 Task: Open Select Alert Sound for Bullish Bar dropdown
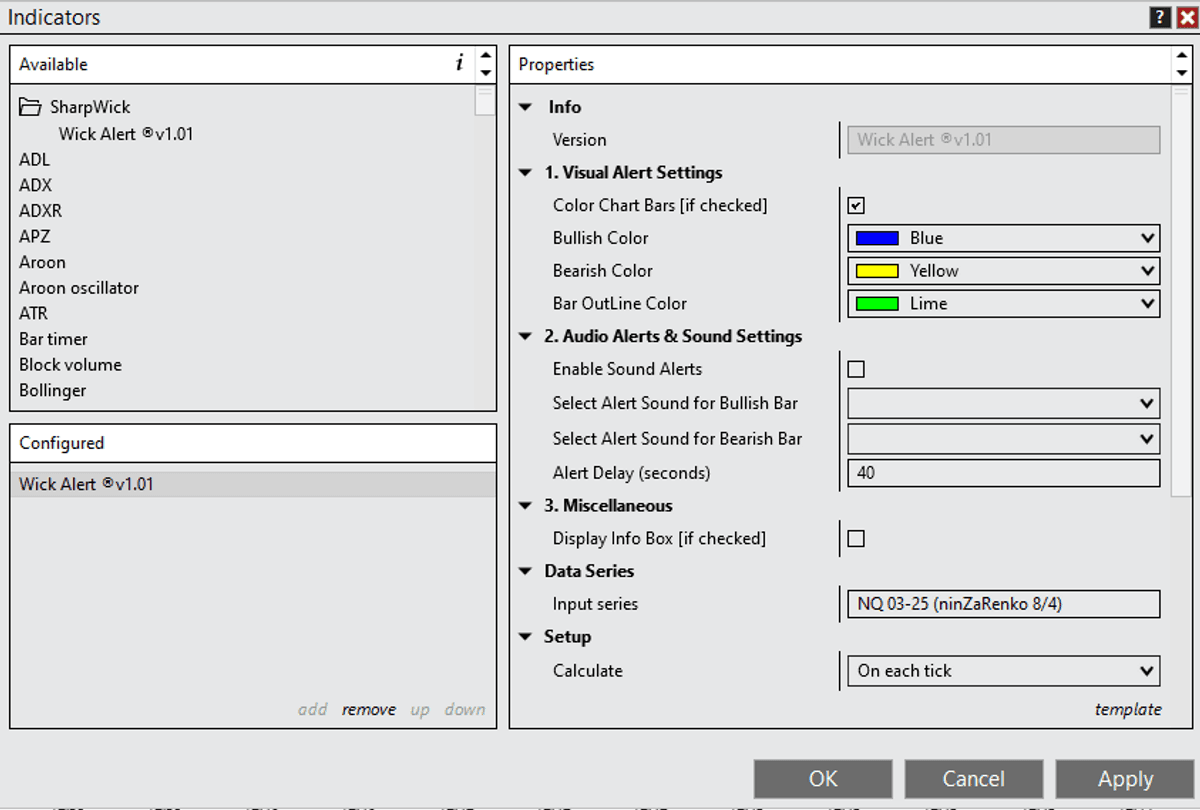click(x=1146, y=403)
